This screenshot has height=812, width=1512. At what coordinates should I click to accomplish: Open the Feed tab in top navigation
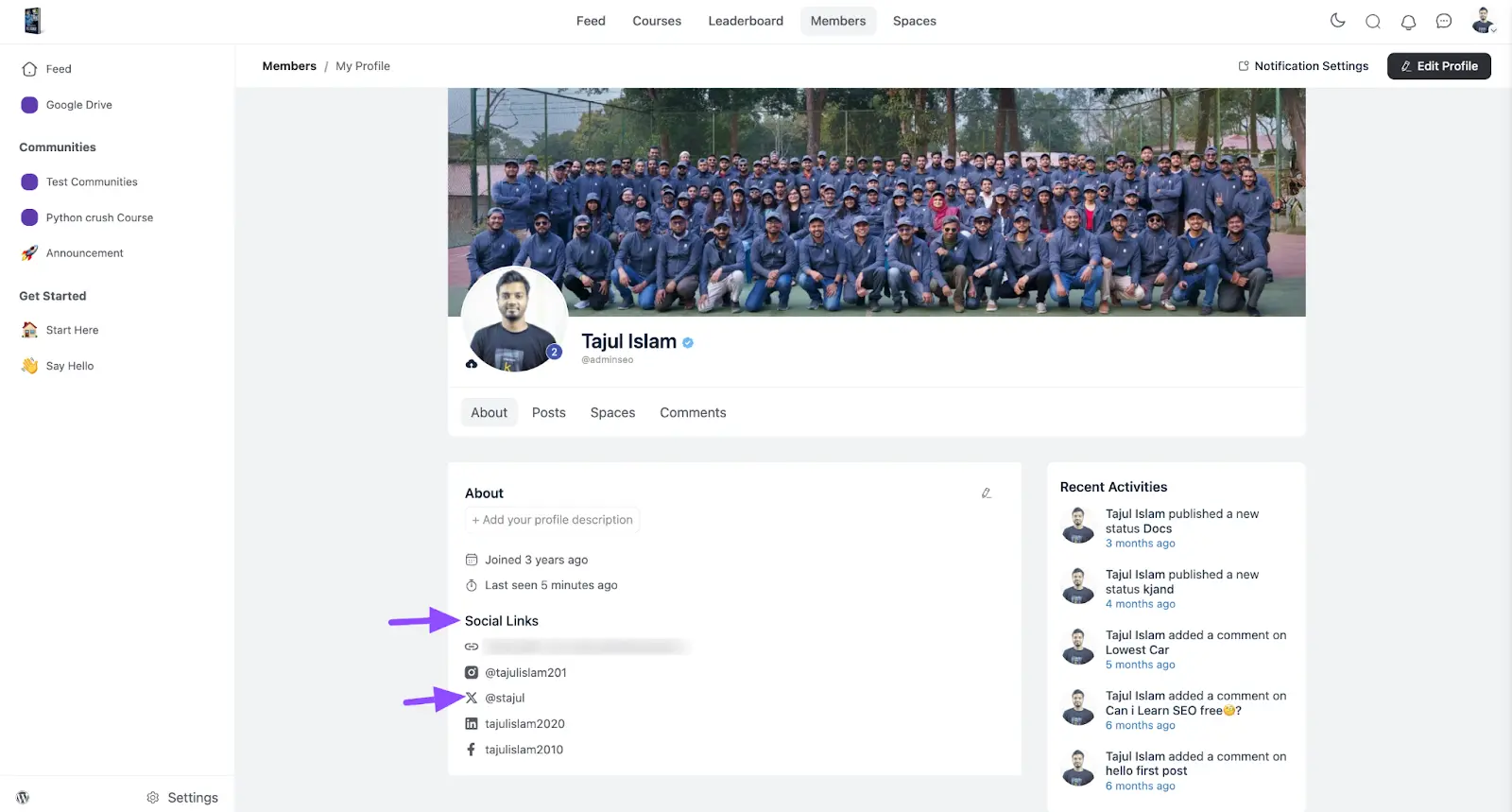[591, 21]
